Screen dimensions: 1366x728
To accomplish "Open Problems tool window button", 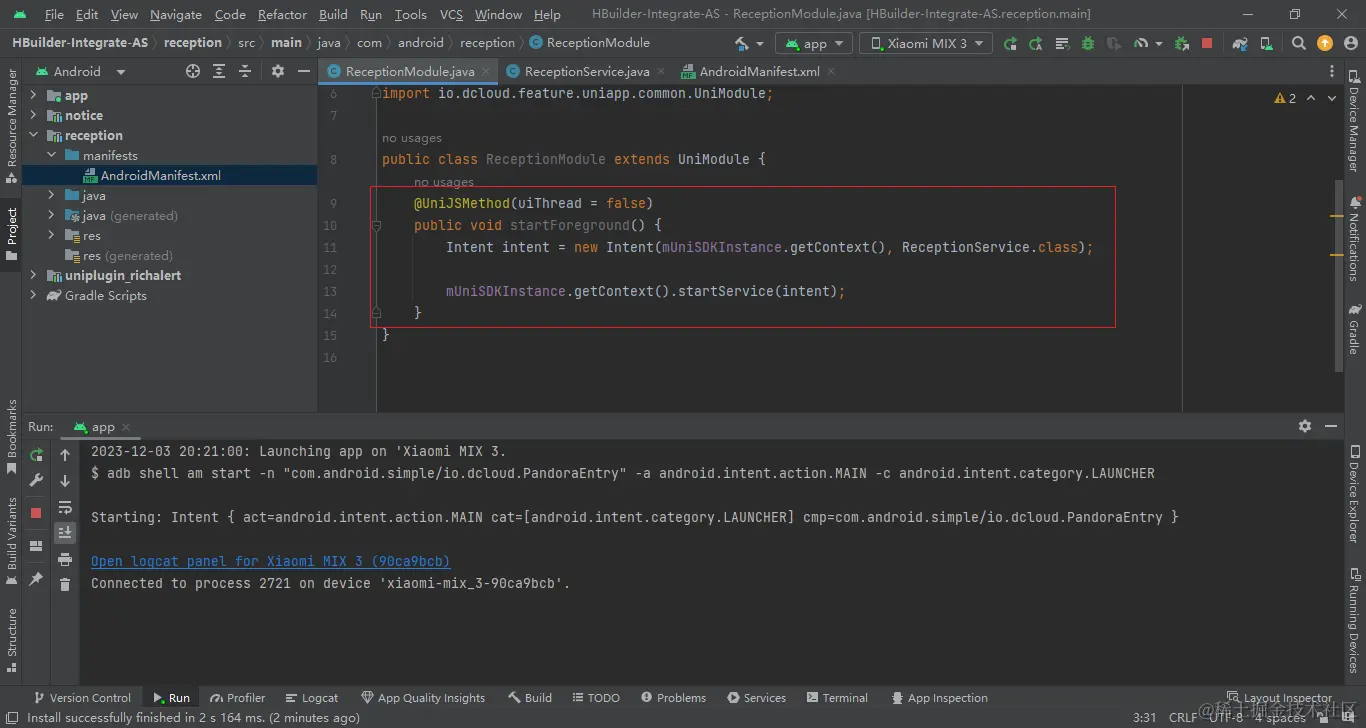I will [673, 698].
